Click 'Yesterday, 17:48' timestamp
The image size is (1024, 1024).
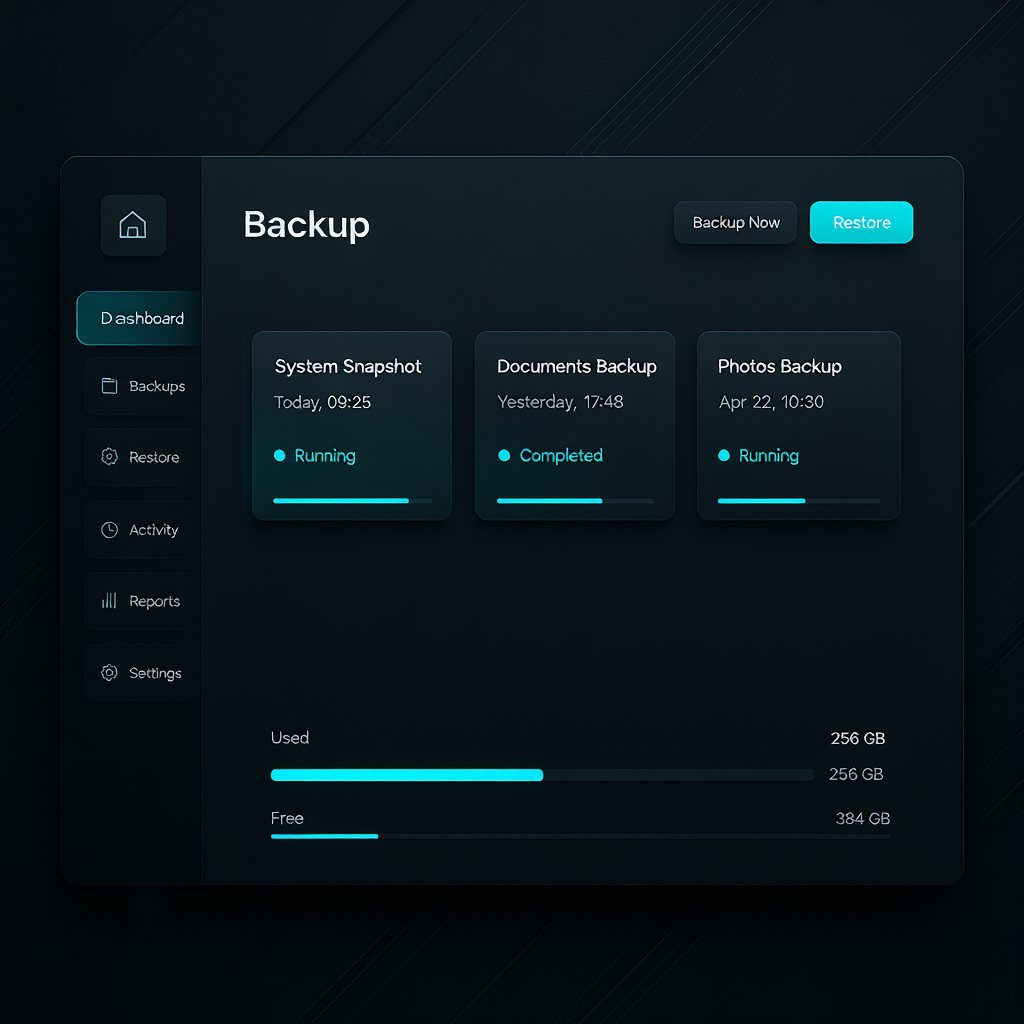(560, 402)
